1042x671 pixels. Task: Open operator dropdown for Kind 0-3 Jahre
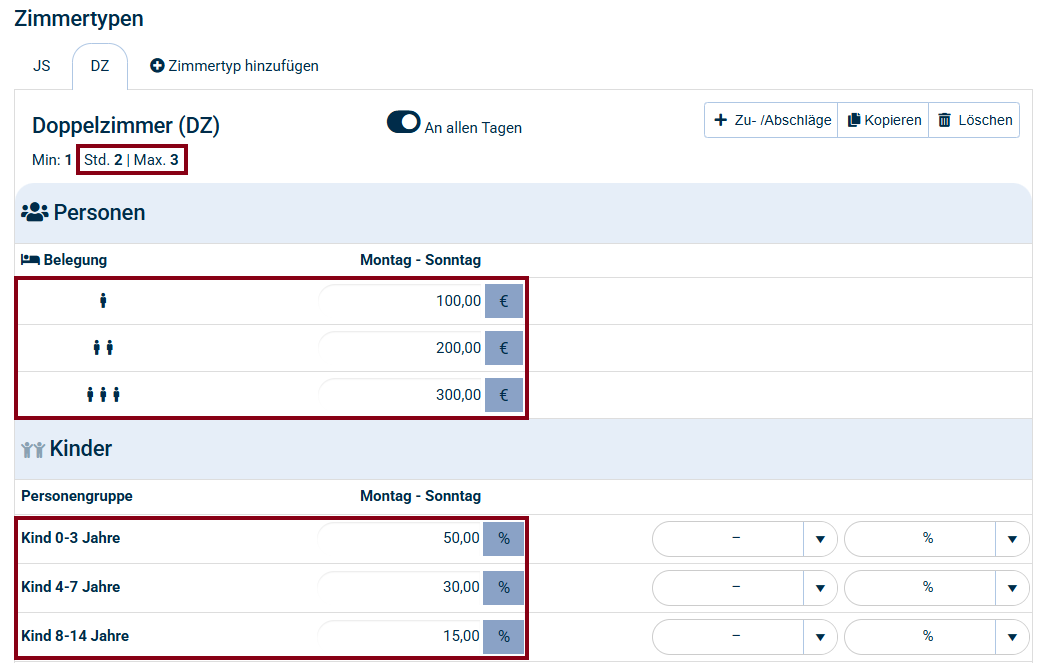(819, 539)
